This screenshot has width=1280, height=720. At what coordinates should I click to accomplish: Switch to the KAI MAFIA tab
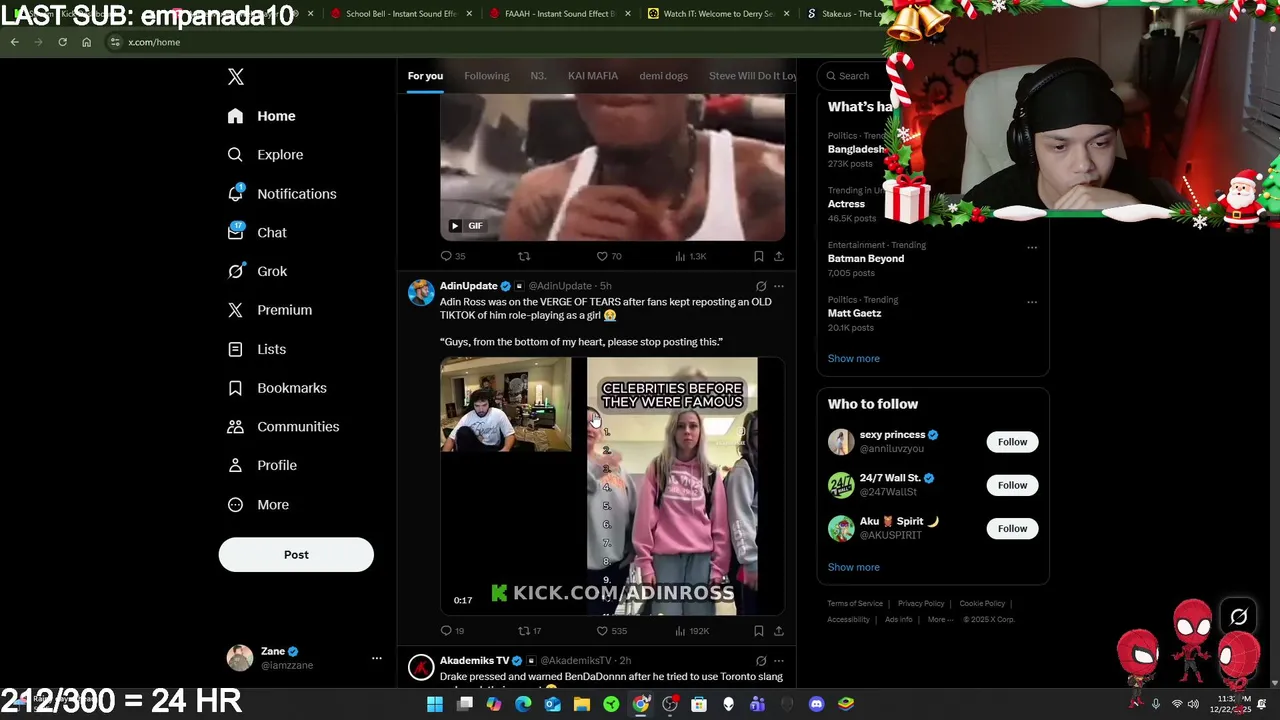pyautogui.click(x=593, y=76)
